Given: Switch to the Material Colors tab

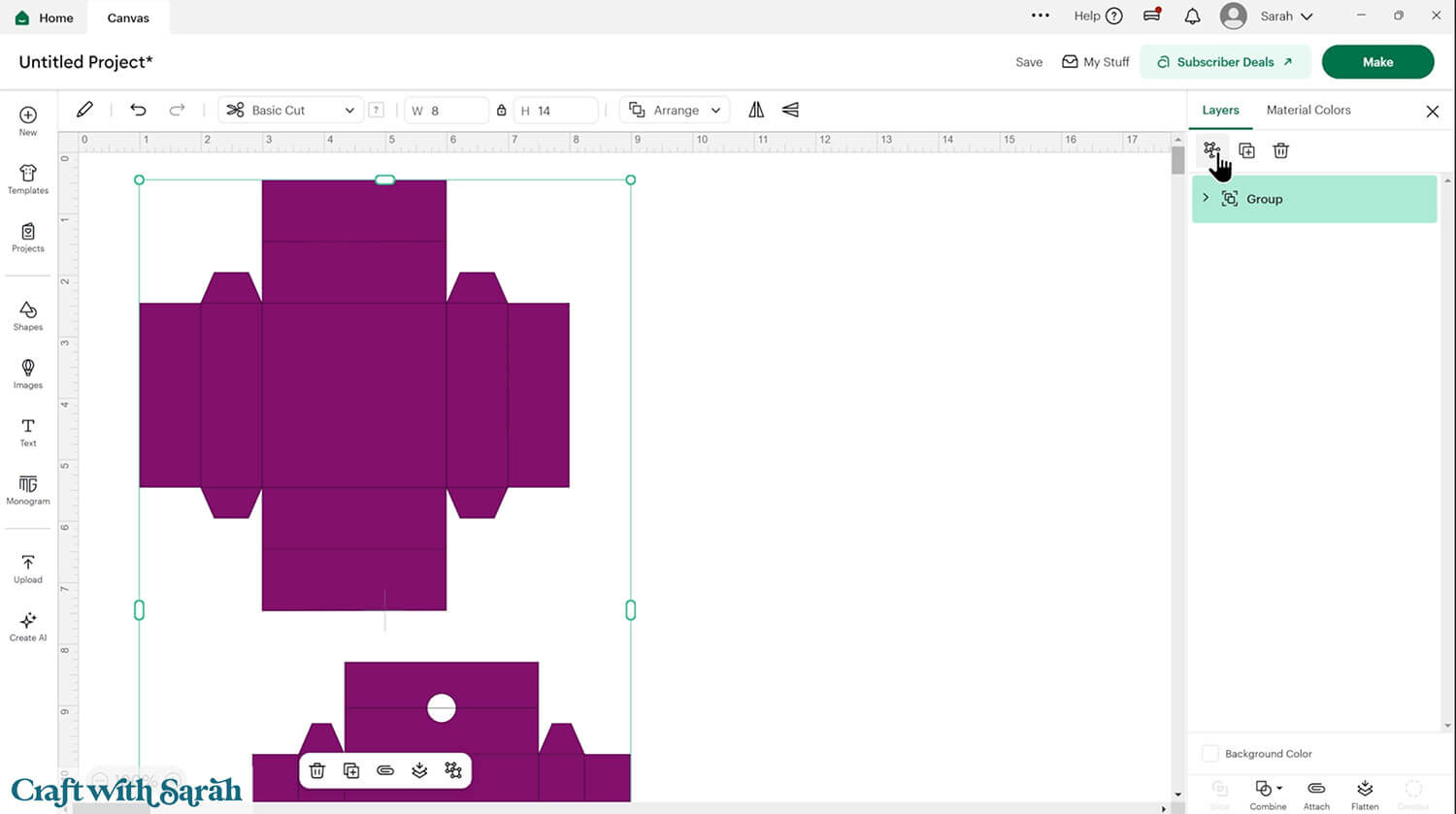Looking at the screenshot, I should pyautogui.click(x=1307, y=111).
